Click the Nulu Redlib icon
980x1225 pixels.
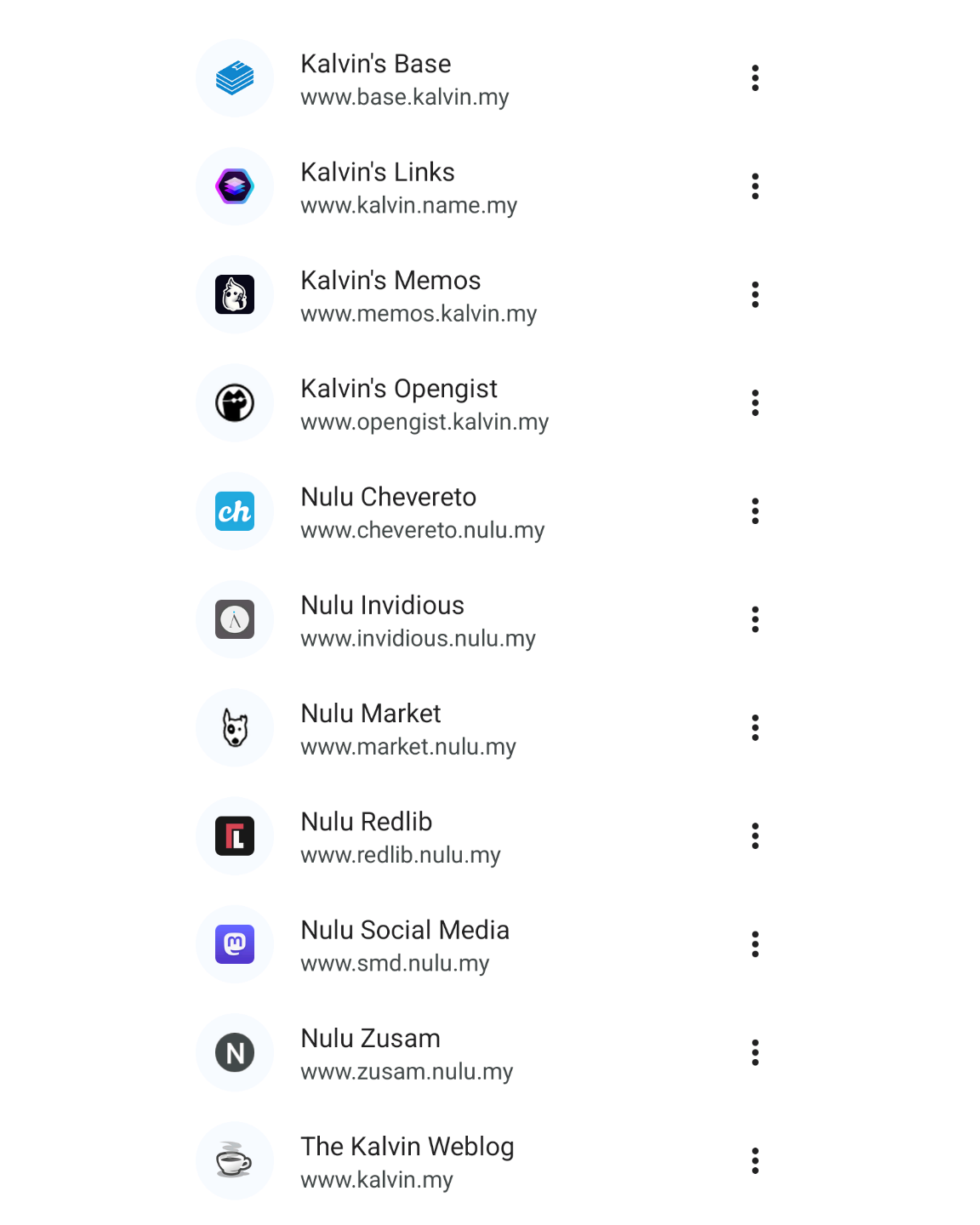pyautogui.click(x=235, y=835)
